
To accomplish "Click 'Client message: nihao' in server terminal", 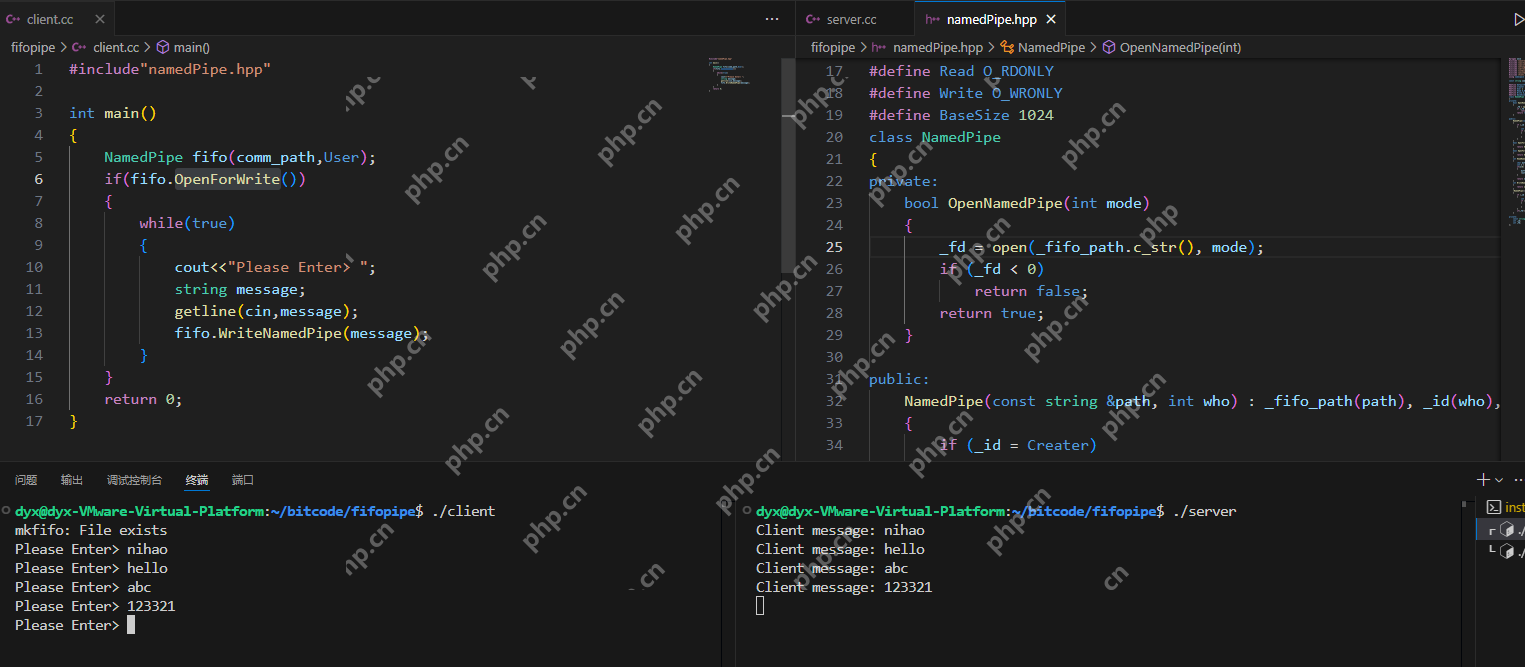I will pos(840,530).
